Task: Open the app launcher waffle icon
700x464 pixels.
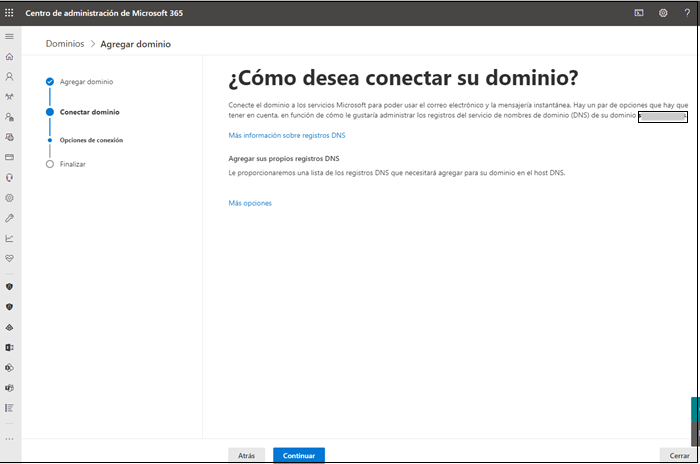Action: 9,13
